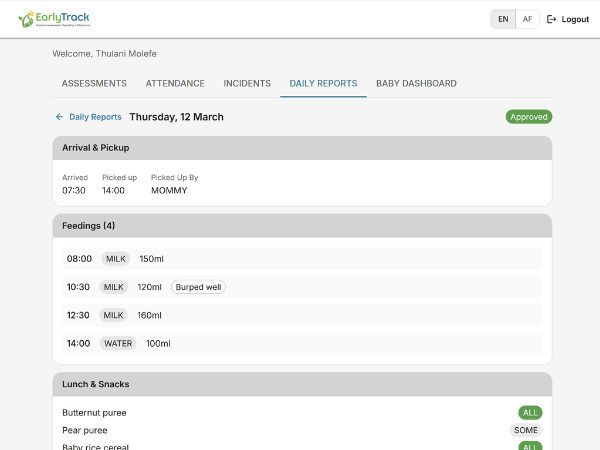Viewport: 600px width, 450px height.
Task: Click the ALL badge for Butternut puree
Action: pyautogui.click(x=530, y=412)
